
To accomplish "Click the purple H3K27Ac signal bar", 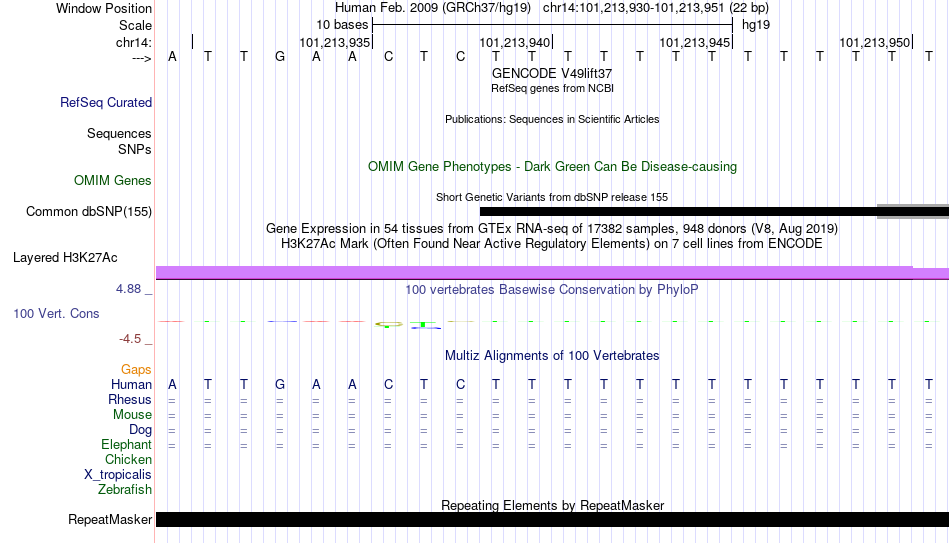I will click(x=553, y=273).
